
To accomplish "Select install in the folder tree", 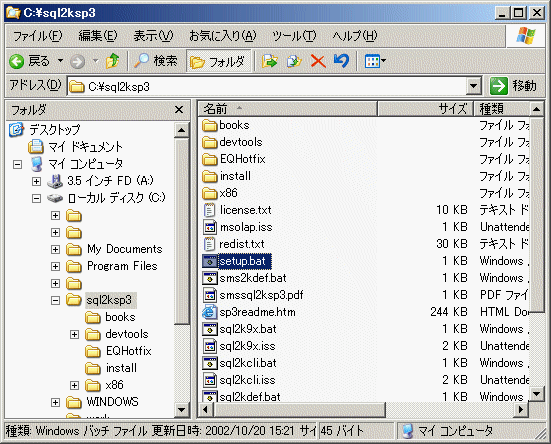I will (x=121, y=368).
